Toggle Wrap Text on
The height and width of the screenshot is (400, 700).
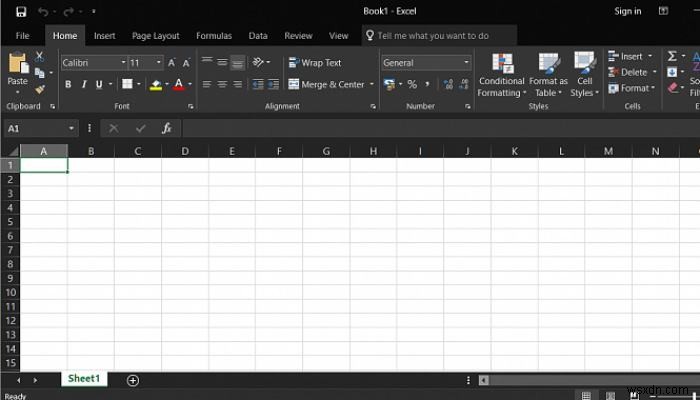[x=315, y=62]
